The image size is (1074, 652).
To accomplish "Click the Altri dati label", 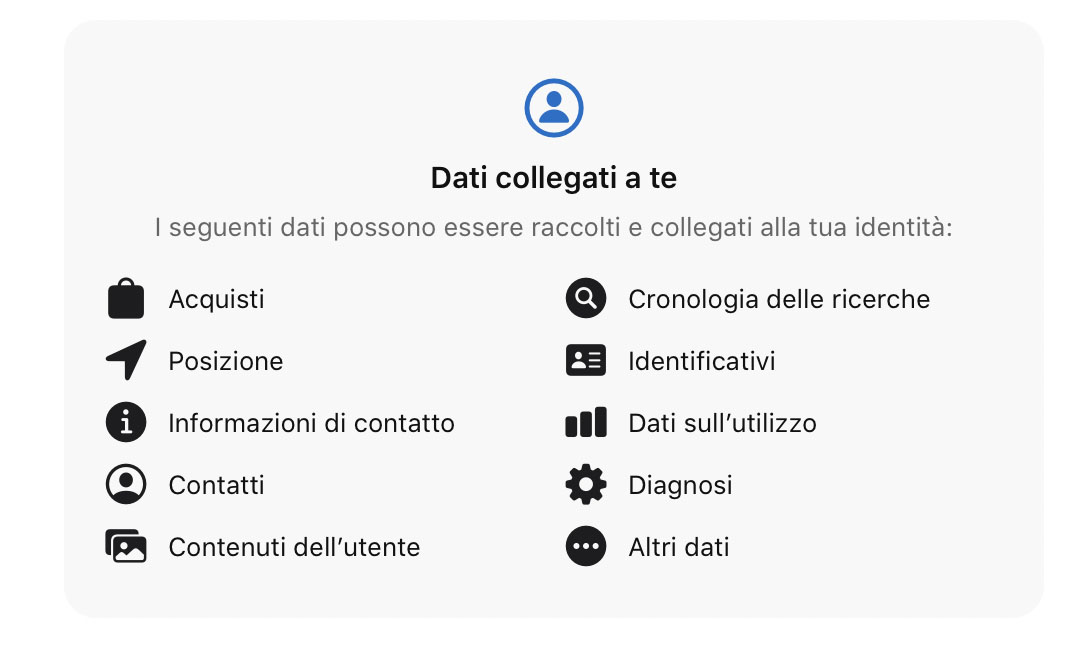I will pyautogui.click(x=679, y=547).
